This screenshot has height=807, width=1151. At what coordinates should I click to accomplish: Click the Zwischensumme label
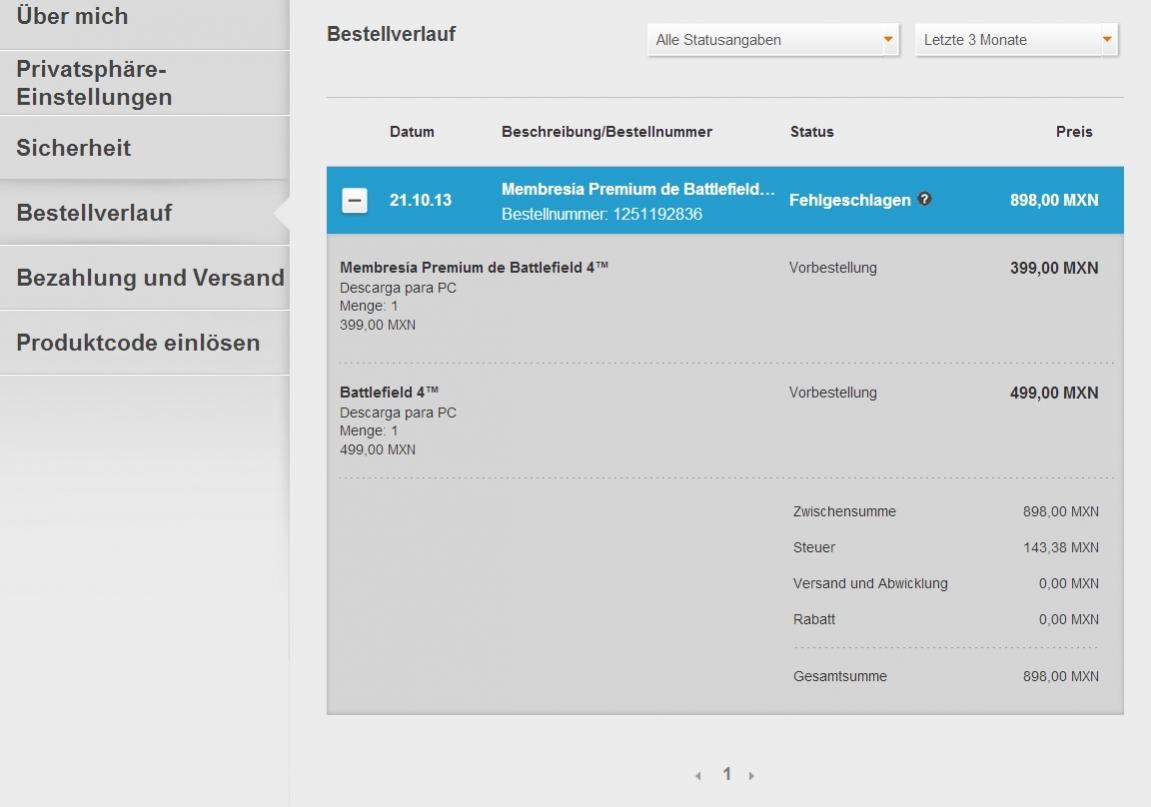[x=844, y=511]
